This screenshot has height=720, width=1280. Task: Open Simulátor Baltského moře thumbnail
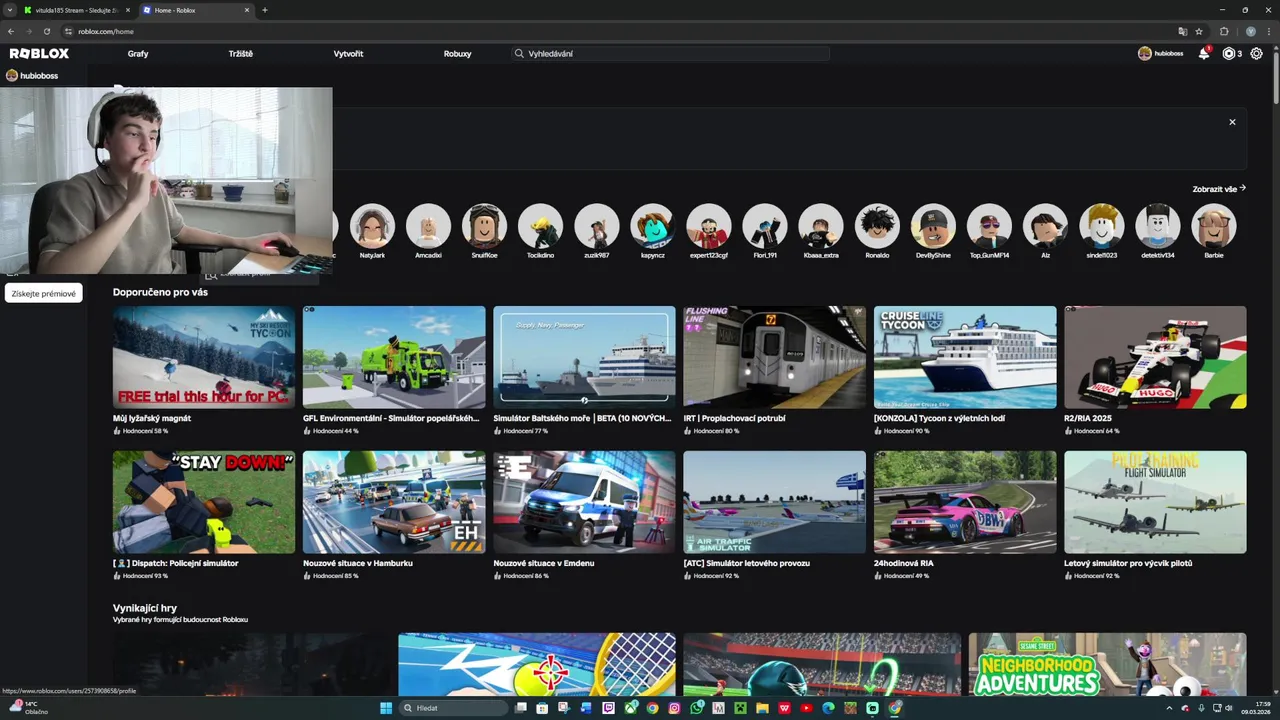(584, 357)
